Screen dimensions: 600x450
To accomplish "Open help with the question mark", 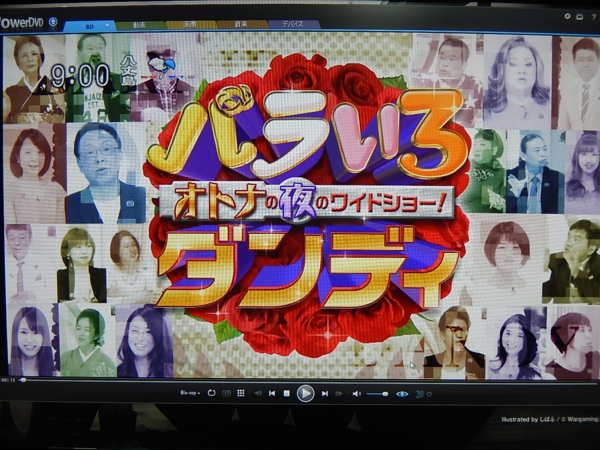I will 593,17.
